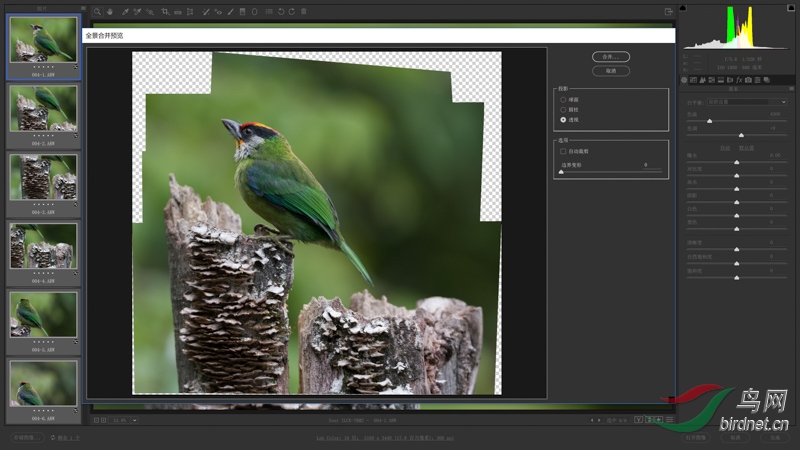Select the Zoom tool in toolbar
This screenshot has width=800, height=450.
(97, 12)
